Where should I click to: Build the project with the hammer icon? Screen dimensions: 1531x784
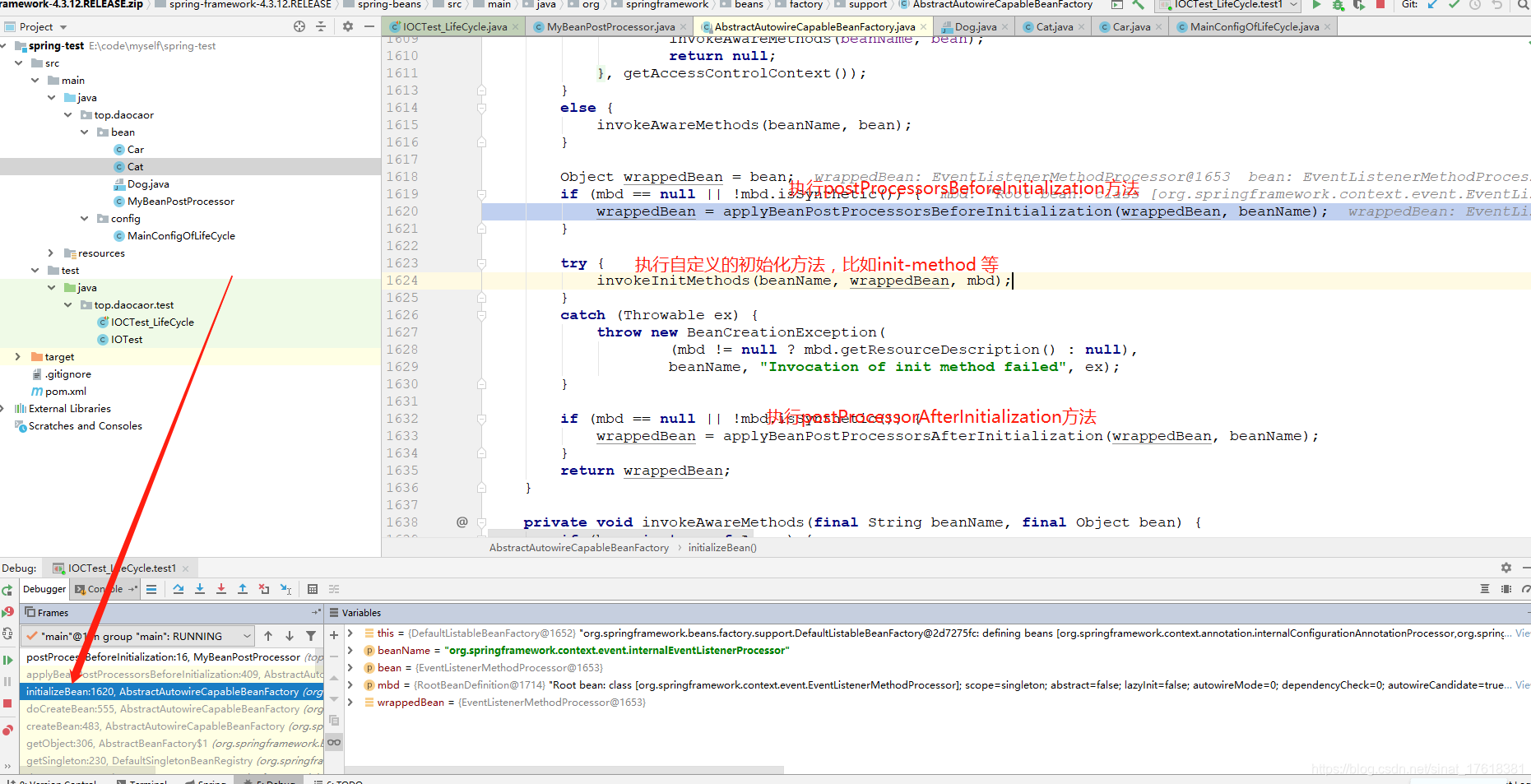tap(1139, 5)
